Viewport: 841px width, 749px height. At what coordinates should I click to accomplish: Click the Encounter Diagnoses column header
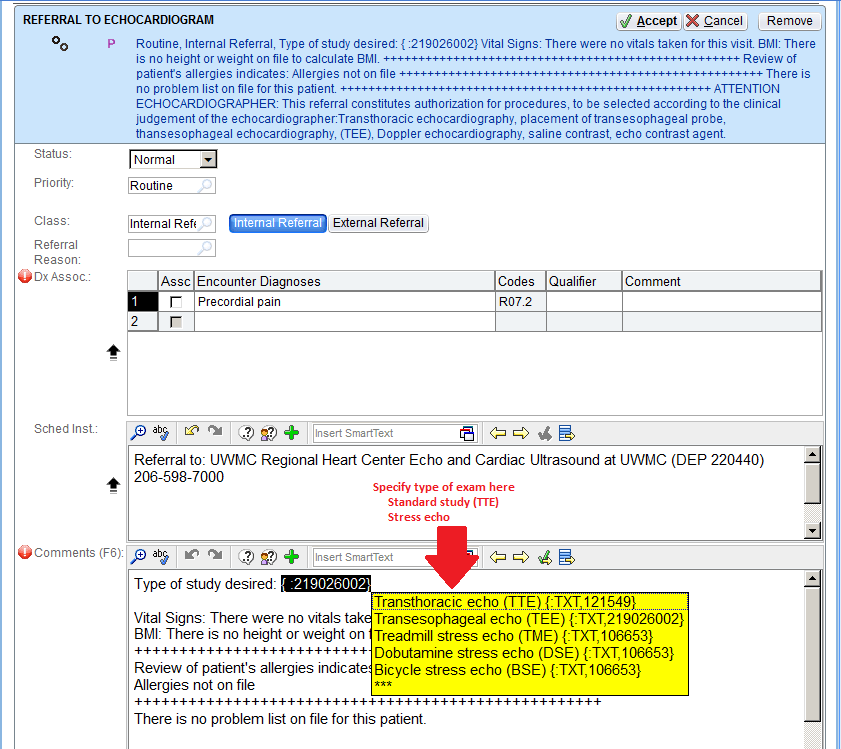[x=344, y=281]
